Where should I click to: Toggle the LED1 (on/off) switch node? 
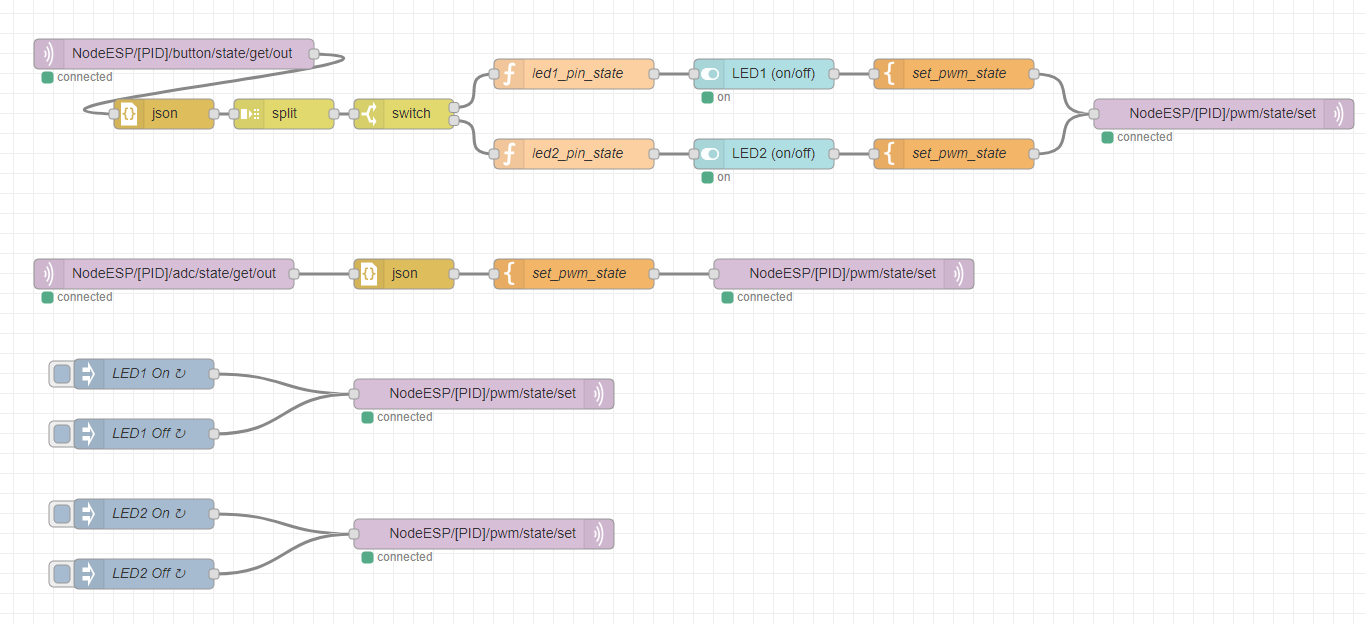click(709, 74)
